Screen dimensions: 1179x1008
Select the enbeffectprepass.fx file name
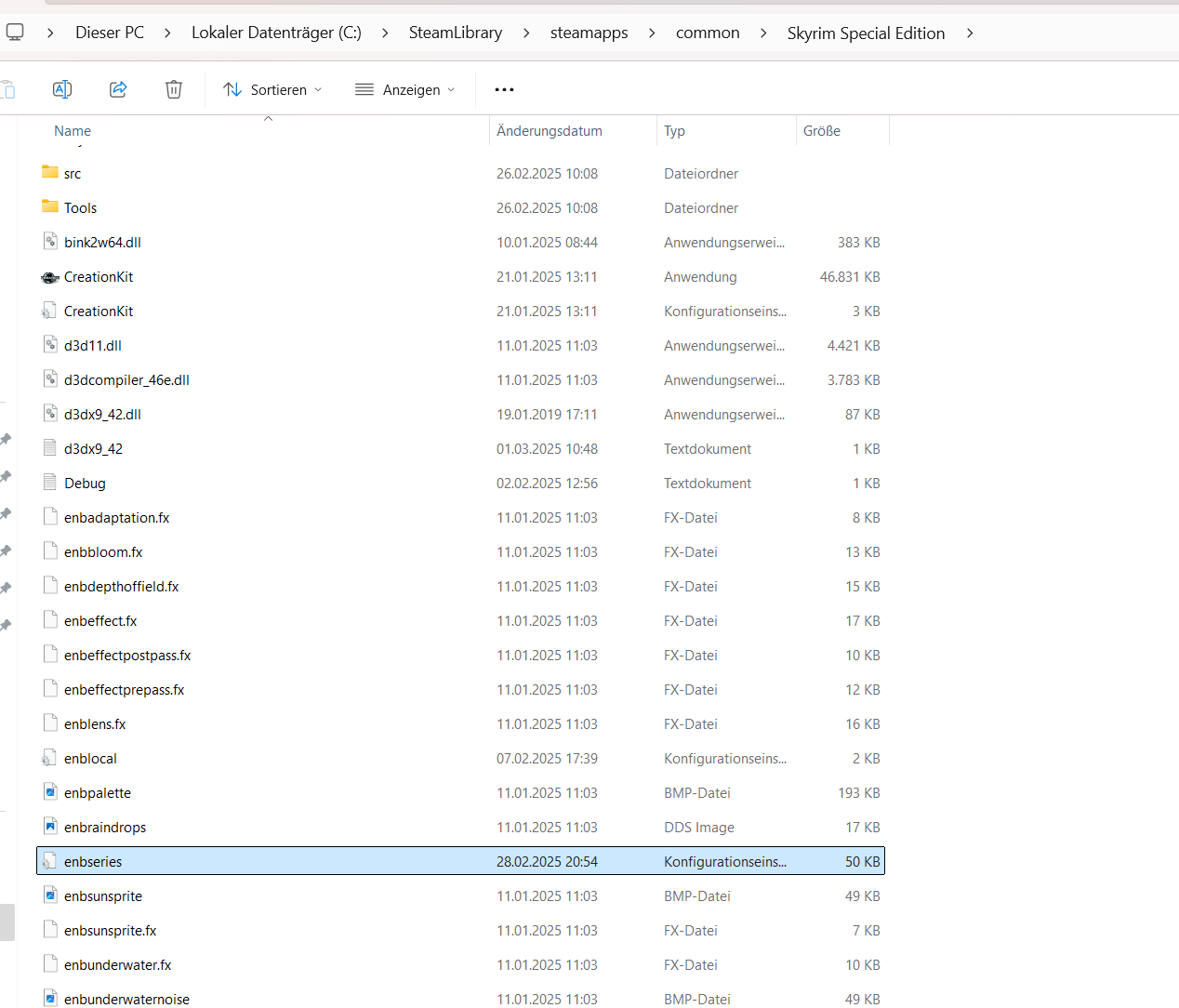[x=125, y=689]
